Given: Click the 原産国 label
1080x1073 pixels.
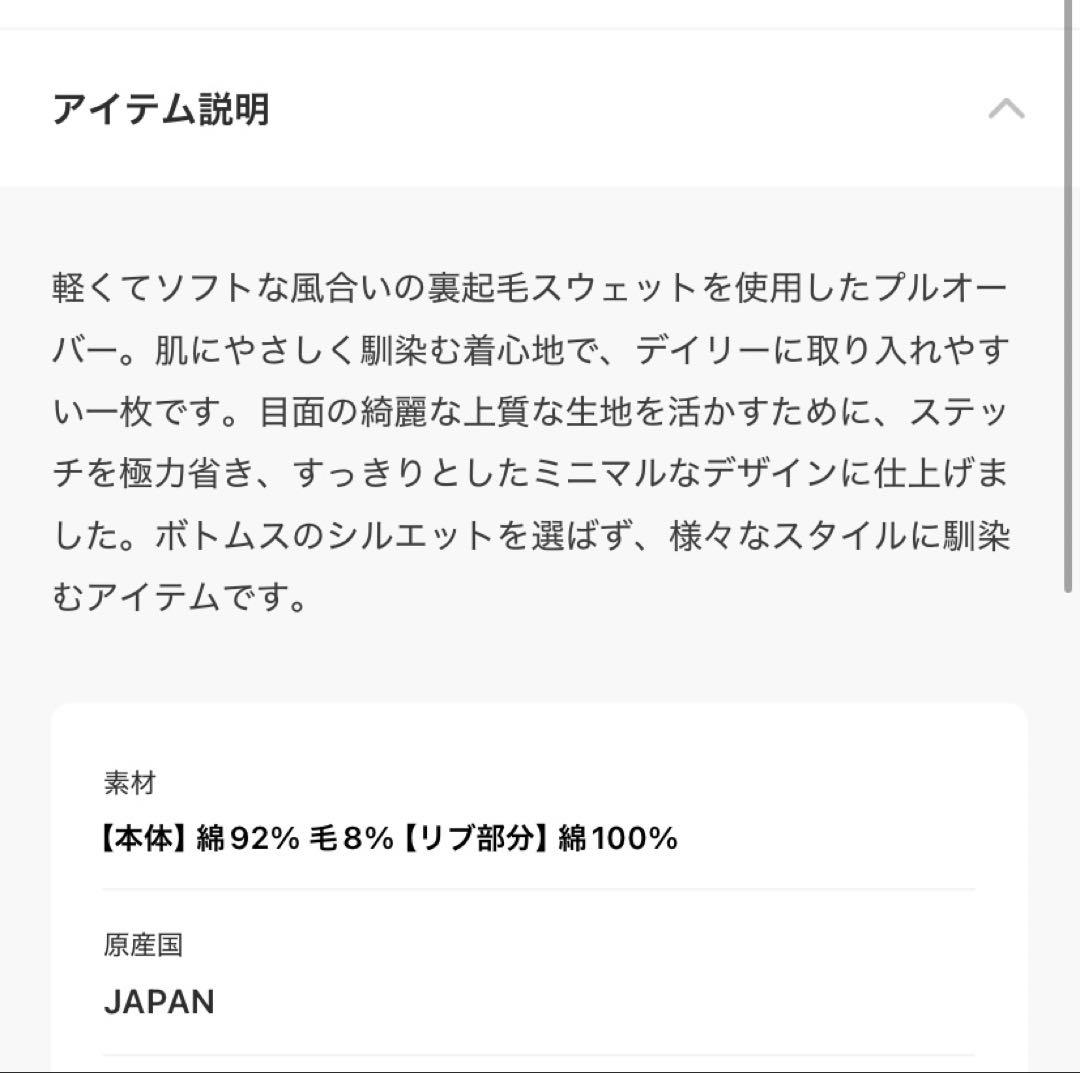Looking at the screenshot, I should 143,945.
